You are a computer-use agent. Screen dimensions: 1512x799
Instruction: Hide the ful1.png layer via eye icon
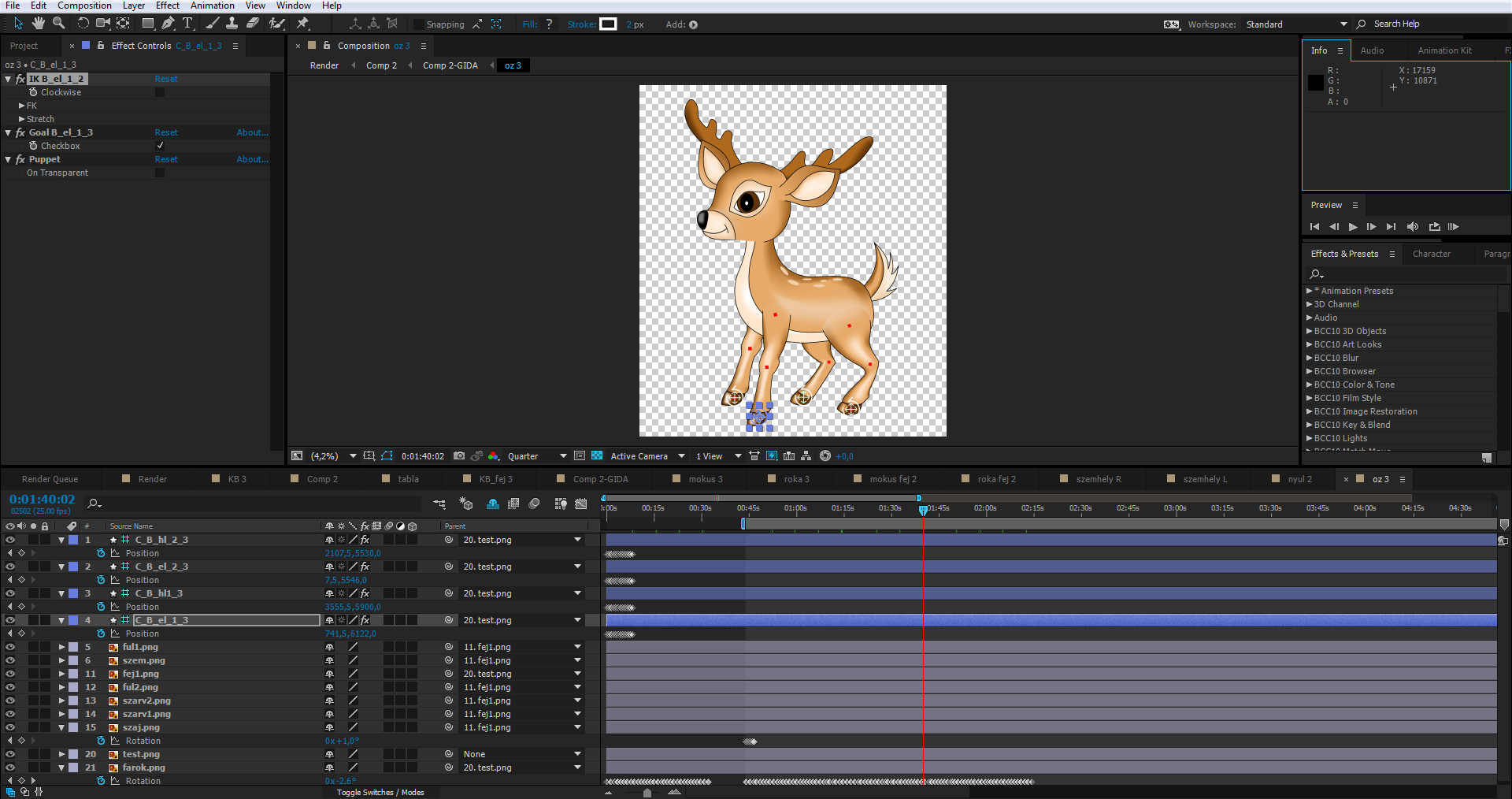pos(10,647)
